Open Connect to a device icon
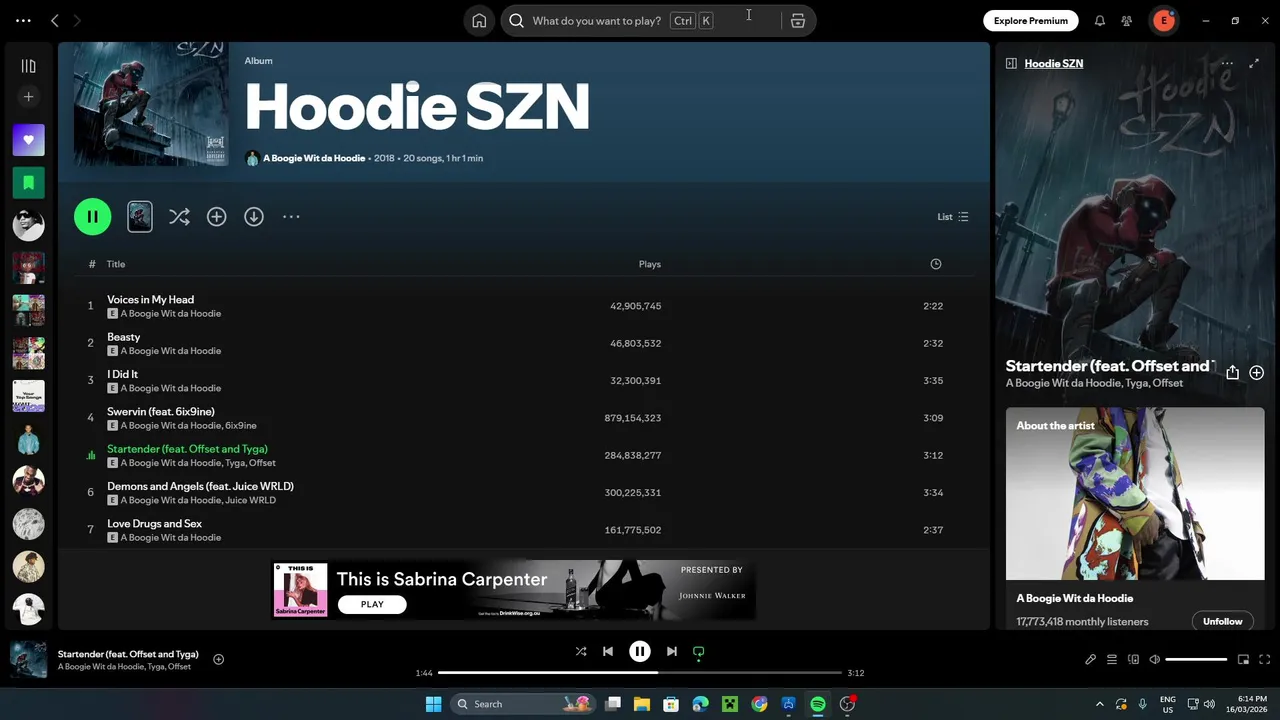Image resolution: width=1280 pixels, height=720 pixels. tap(1134, 659)
